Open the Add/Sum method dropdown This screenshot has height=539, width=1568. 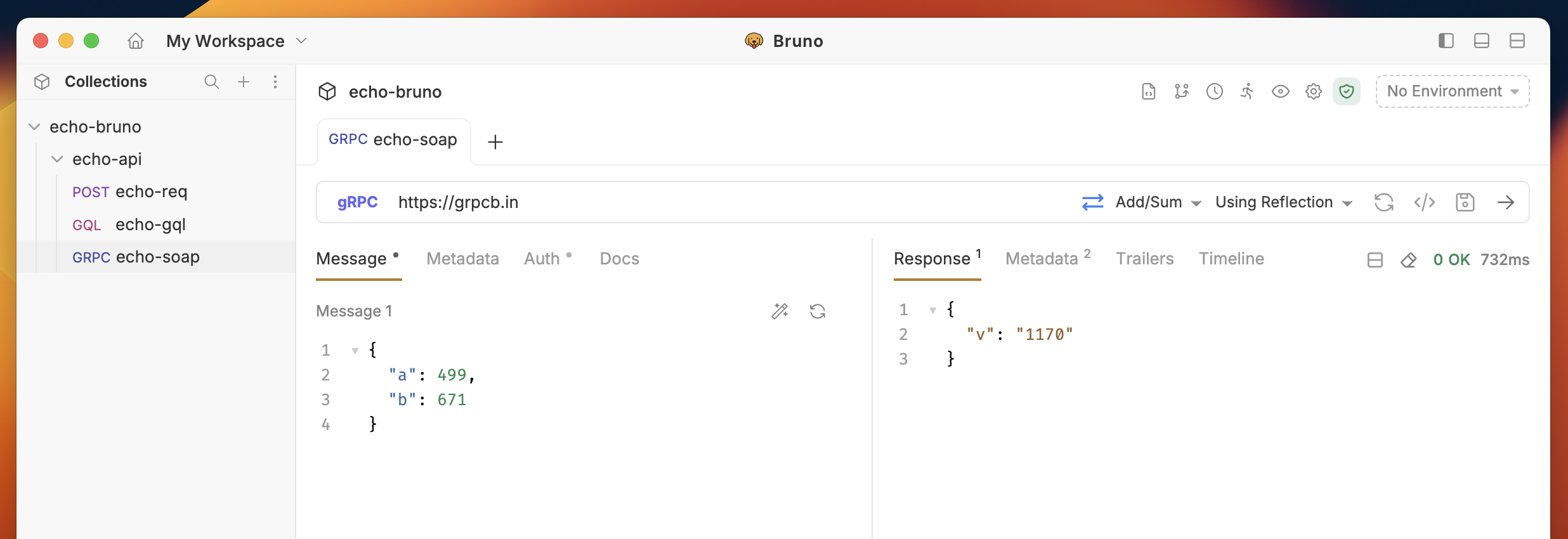pyautogui.click(x=1158, y=202)
